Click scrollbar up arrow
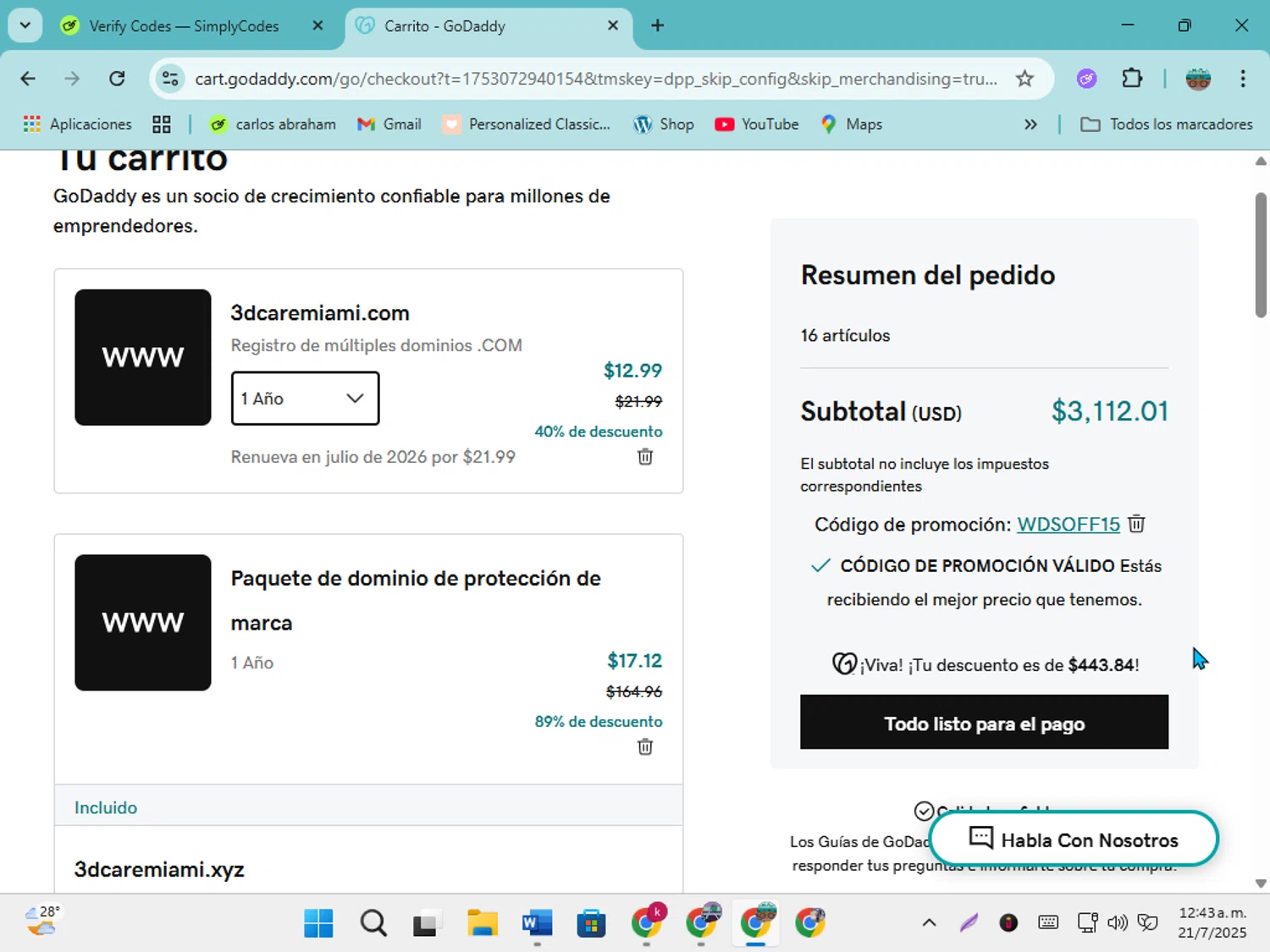Viewport: 1270px width, 952px height. pos(1261,161)
